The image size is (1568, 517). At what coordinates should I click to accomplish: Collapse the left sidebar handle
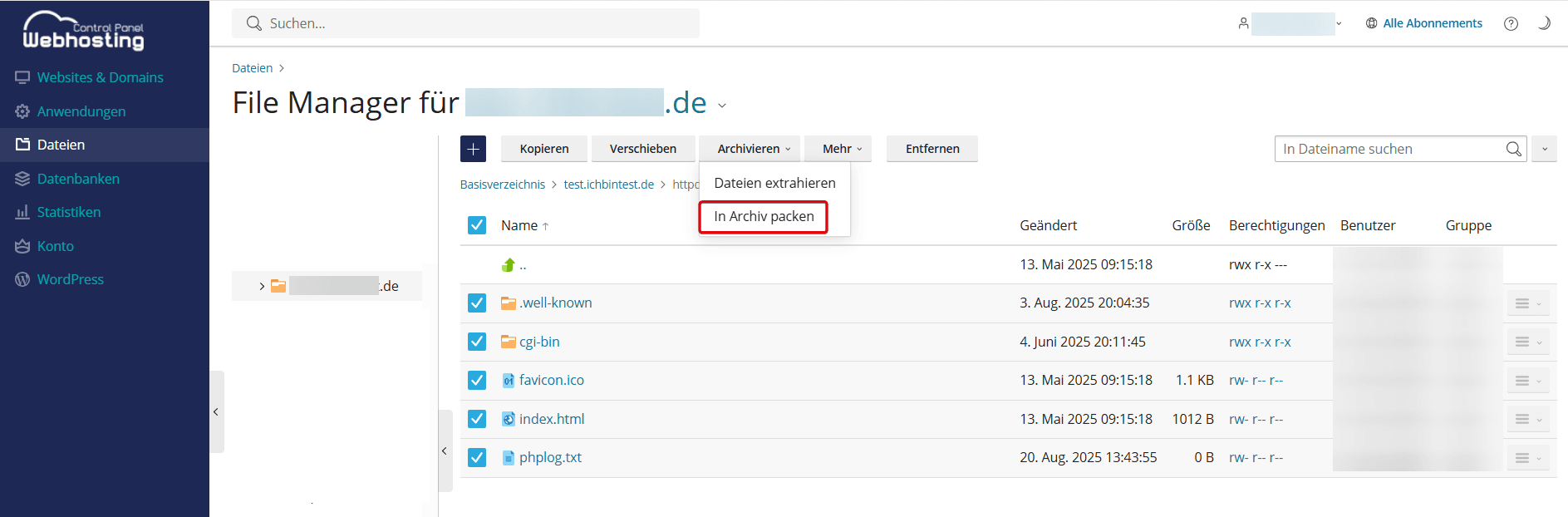(x=216, y=411)
